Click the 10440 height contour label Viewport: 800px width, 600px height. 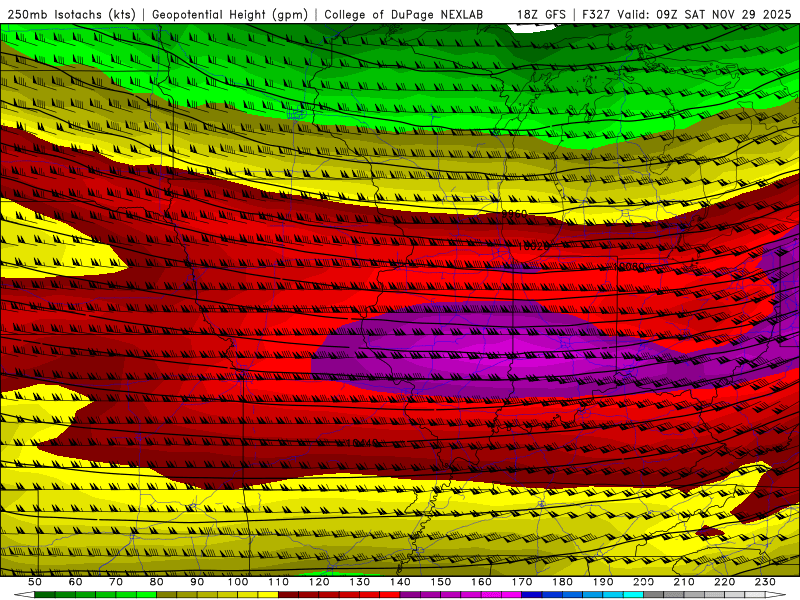point(361,443)
